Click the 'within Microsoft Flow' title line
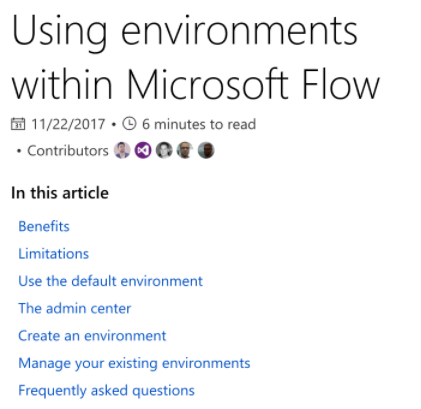Screen dimensions: 421x409 (196, 83)
